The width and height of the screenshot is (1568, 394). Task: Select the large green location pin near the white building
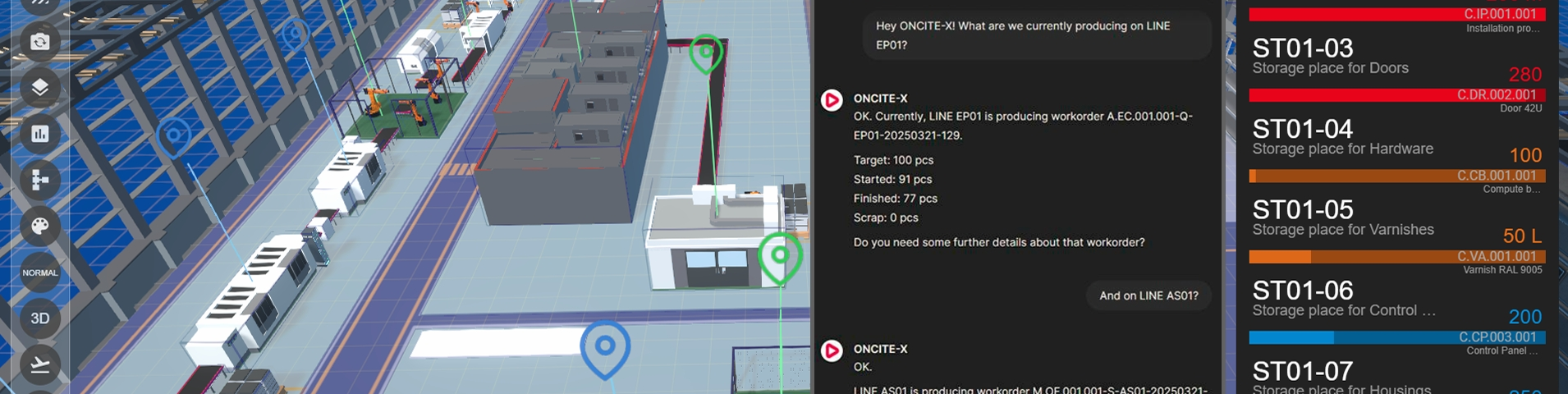(x=779, y=257)
